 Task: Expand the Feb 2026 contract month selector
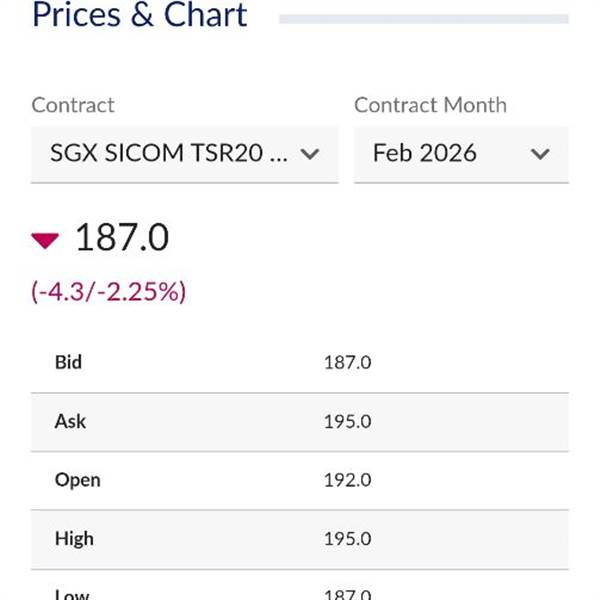(460, 154)
